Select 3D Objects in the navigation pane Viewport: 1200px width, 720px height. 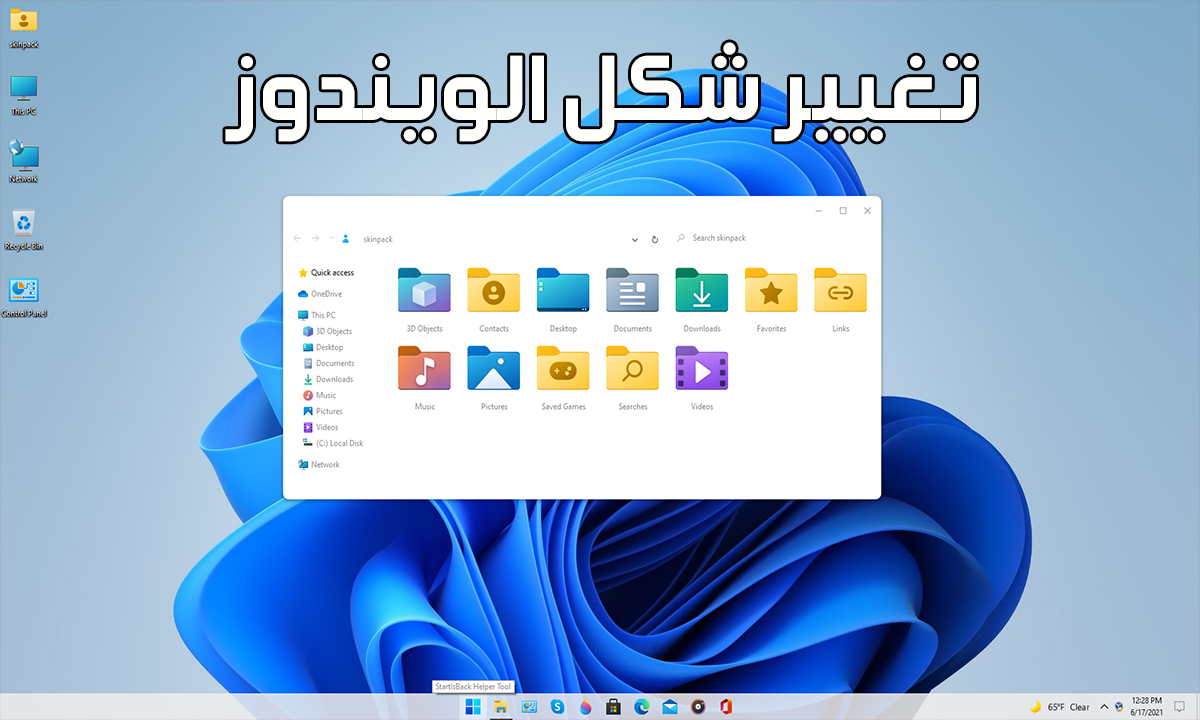pos(327,331)
